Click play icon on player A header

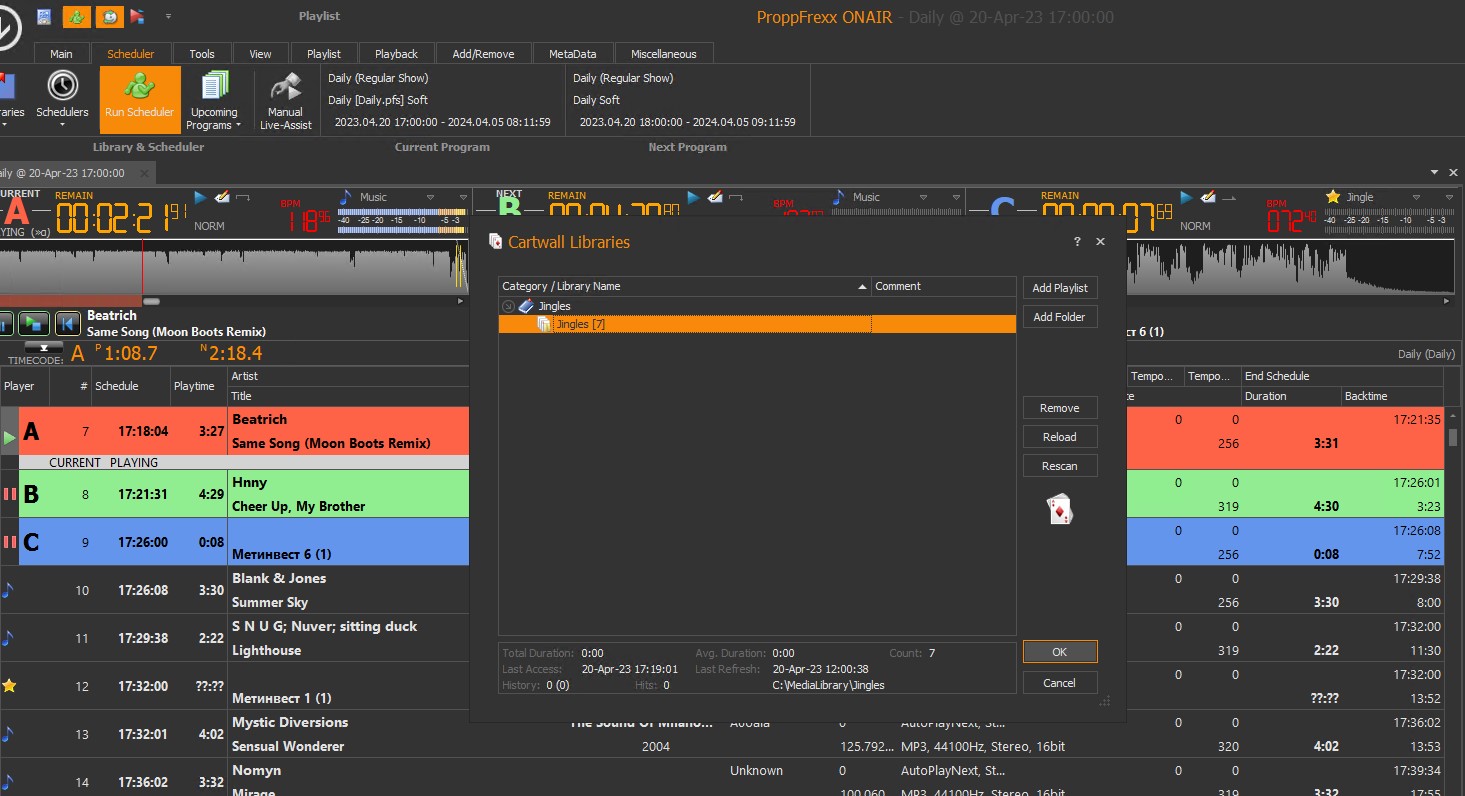click(200, 197)
